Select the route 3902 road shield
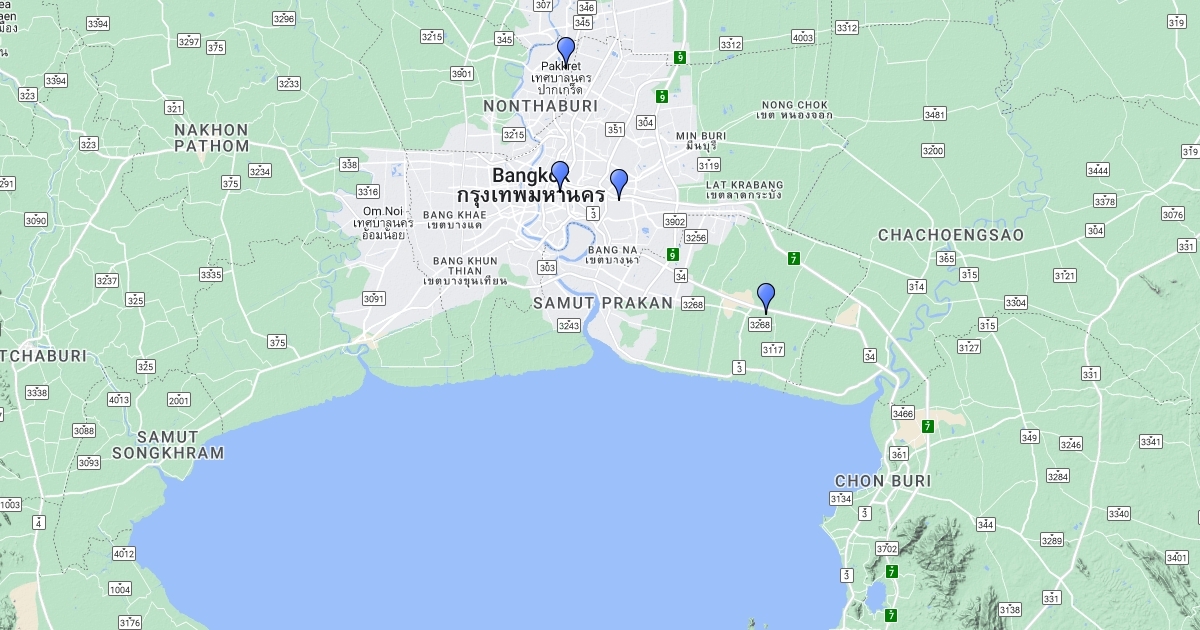 click(x=675, y=221)
